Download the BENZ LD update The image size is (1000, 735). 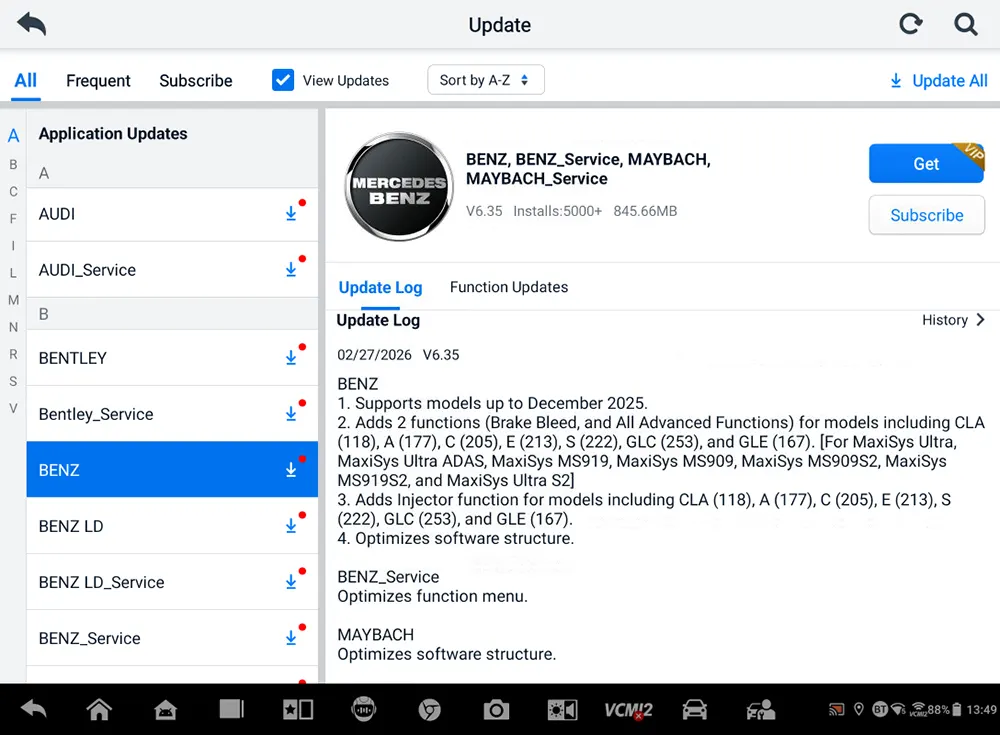click(x=291, y=526)
